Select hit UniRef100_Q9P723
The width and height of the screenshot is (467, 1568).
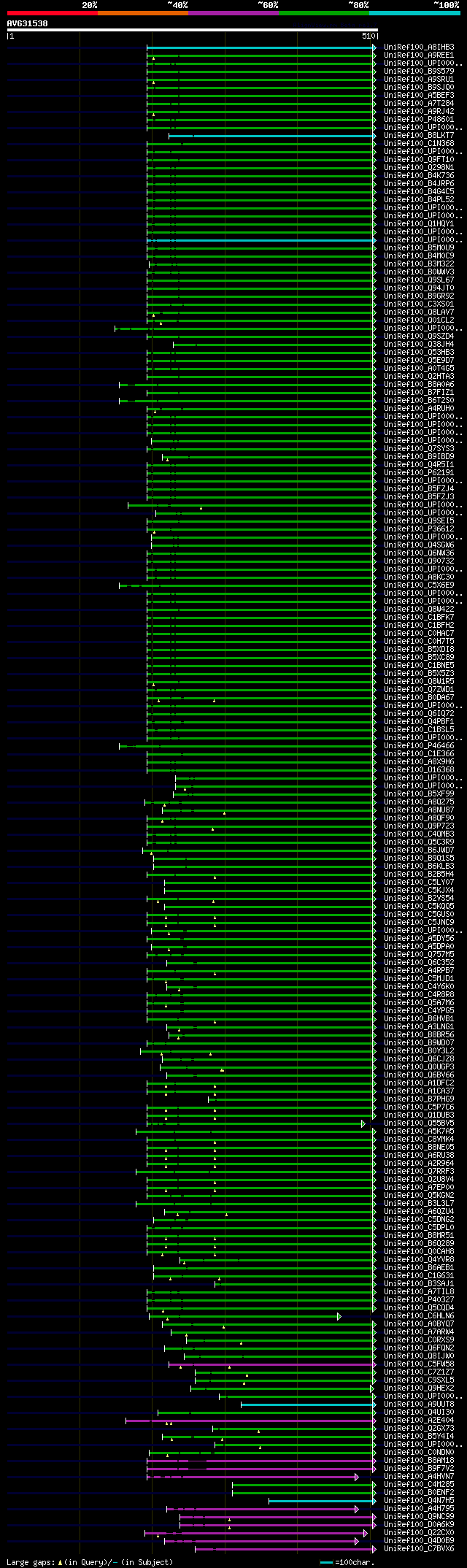point(419,826)
